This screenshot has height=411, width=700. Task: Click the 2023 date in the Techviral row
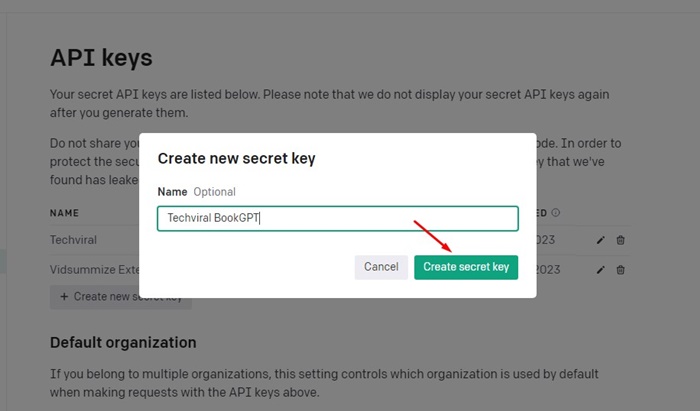546,240
